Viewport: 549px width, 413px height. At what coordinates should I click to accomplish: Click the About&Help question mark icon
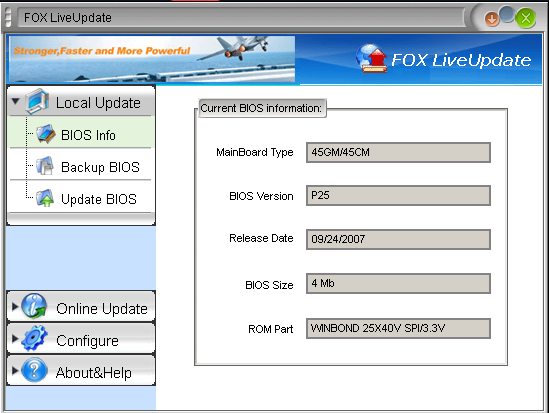[x=34, y=370]
